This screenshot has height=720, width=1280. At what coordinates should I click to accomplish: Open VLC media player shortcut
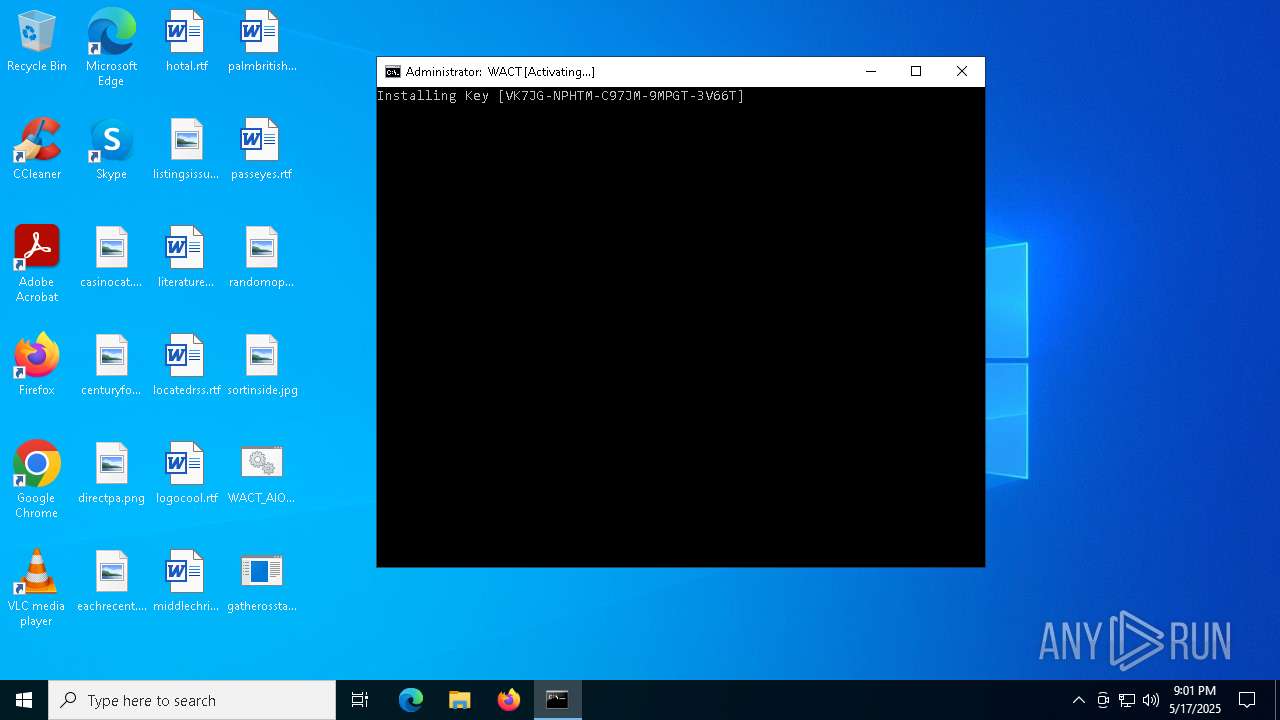pyautogui.click(x=37, y=588)
